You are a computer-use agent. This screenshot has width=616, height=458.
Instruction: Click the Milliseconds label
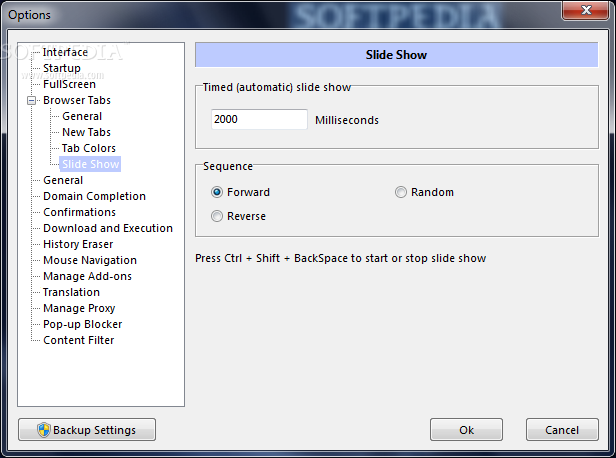tap(347, 120)
